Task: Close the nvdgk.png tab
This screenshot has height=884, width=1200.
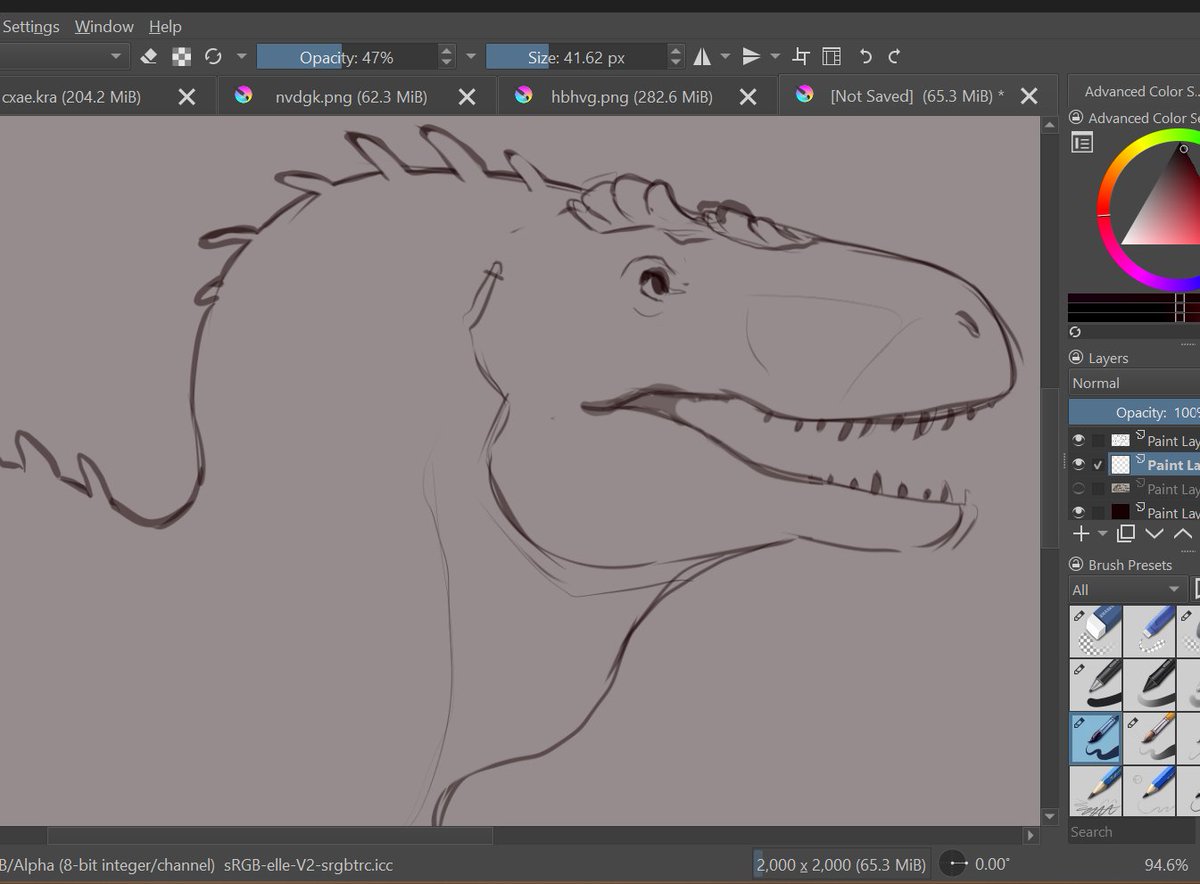Action: click(x=467, y=97)
